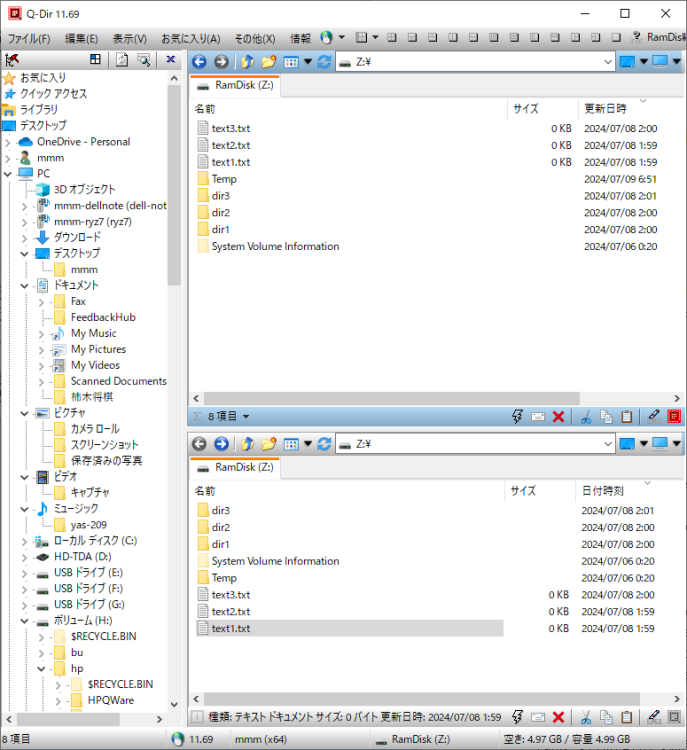Go up one folder in upper pane
Viewport: 687px width, 750px height.
[247, 62]
